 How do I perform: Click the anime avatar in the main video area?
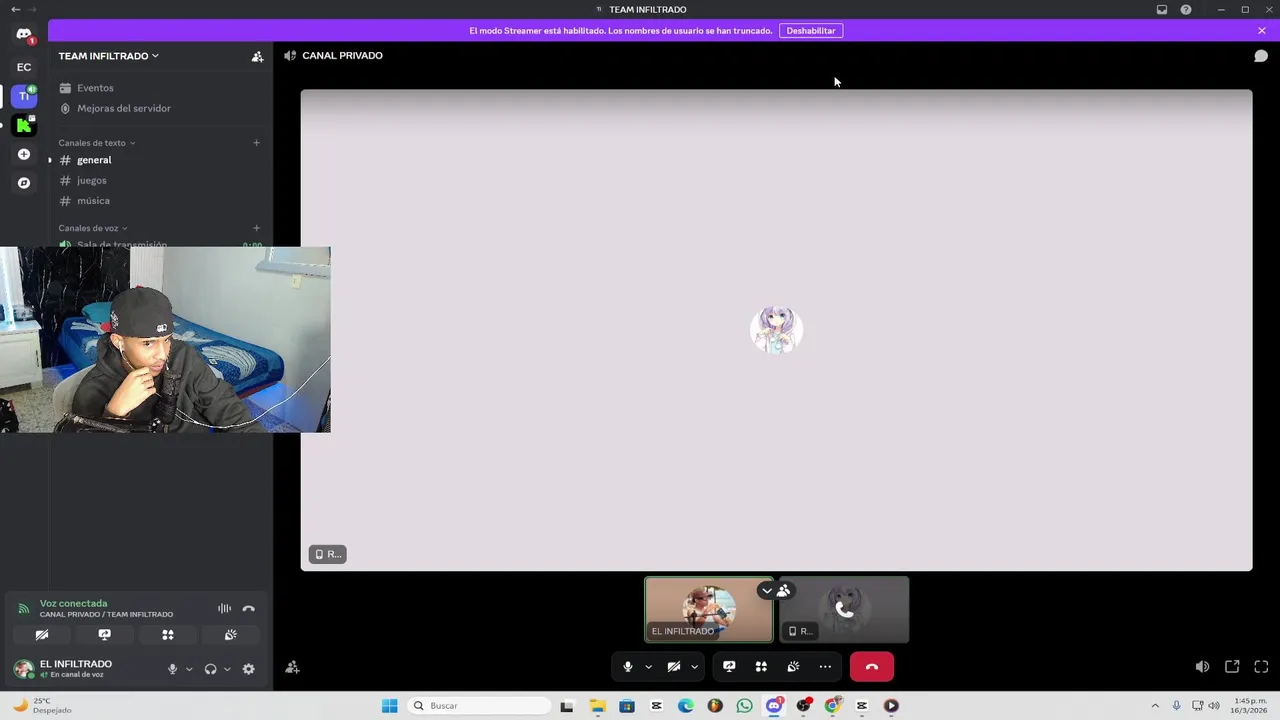(776, 330)
